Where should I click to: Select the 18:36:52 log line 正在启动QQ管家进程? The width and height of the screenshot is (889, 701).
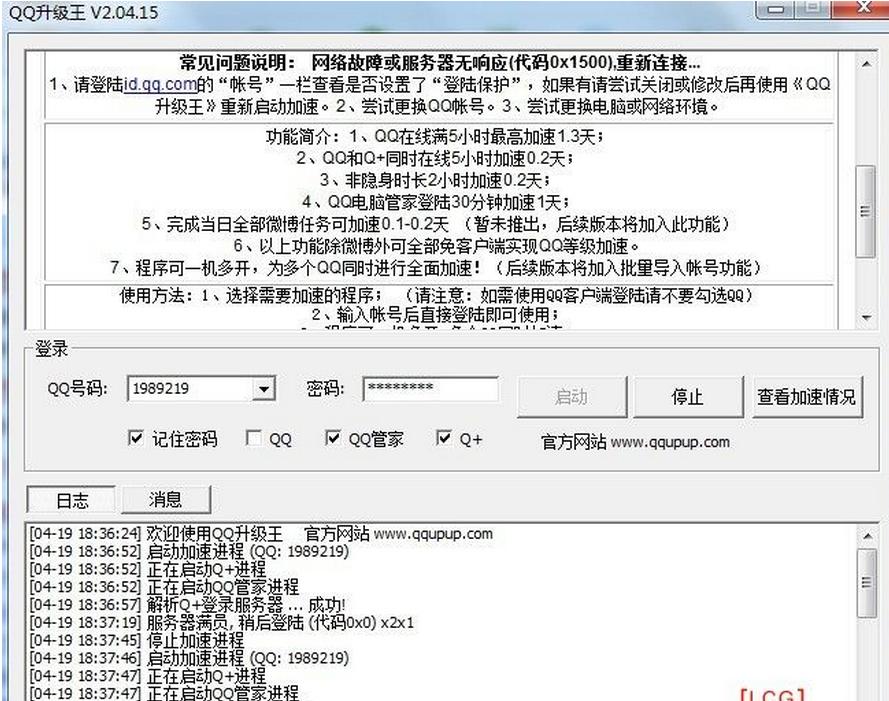pyautogui.click(x=164, y=587)
